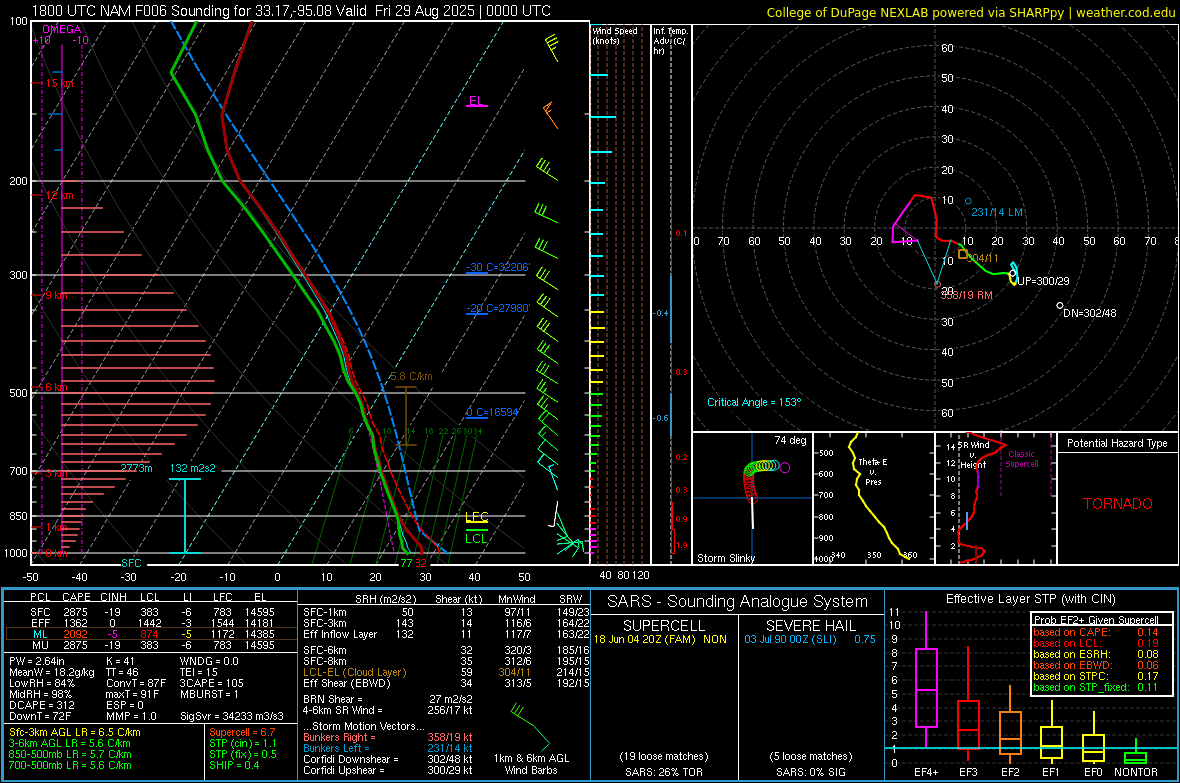1180x783 pixels.
Task: Click the 5.8 C/km lapse rate annotation
Action: click(x=411, y=376)
